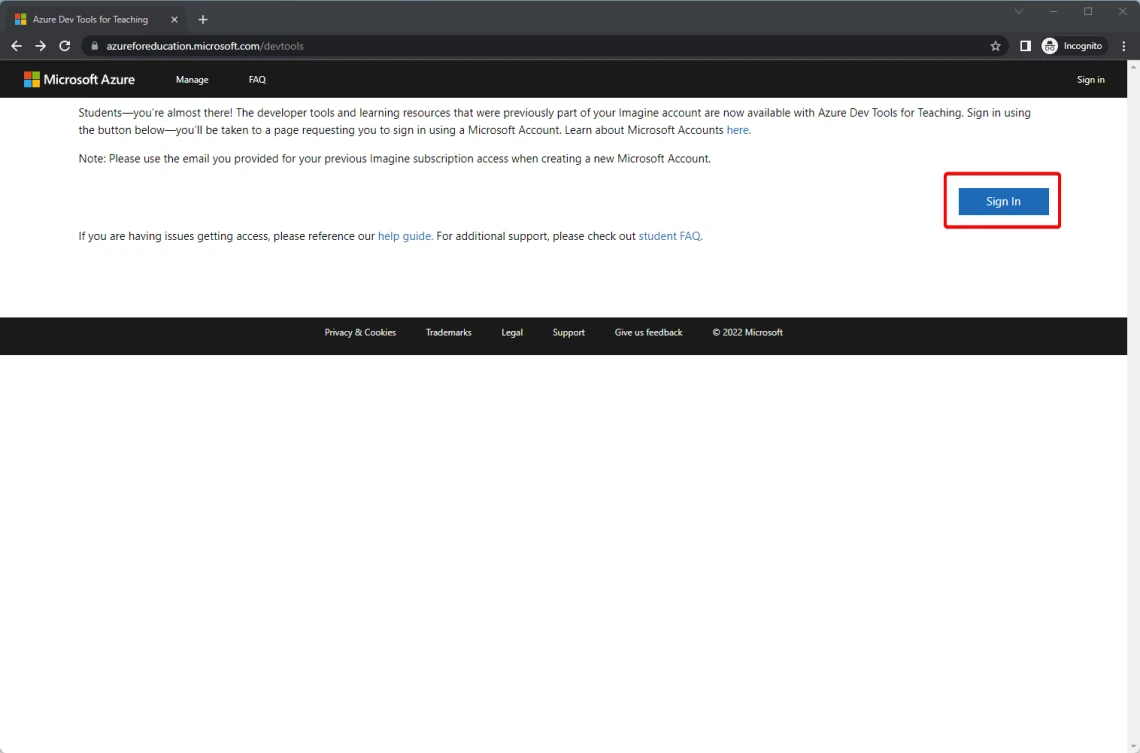The width and height of the screenshot is (1140, 753).
Task: Click the vertical scrollbar down arrow
Action: coord(1133,747)
